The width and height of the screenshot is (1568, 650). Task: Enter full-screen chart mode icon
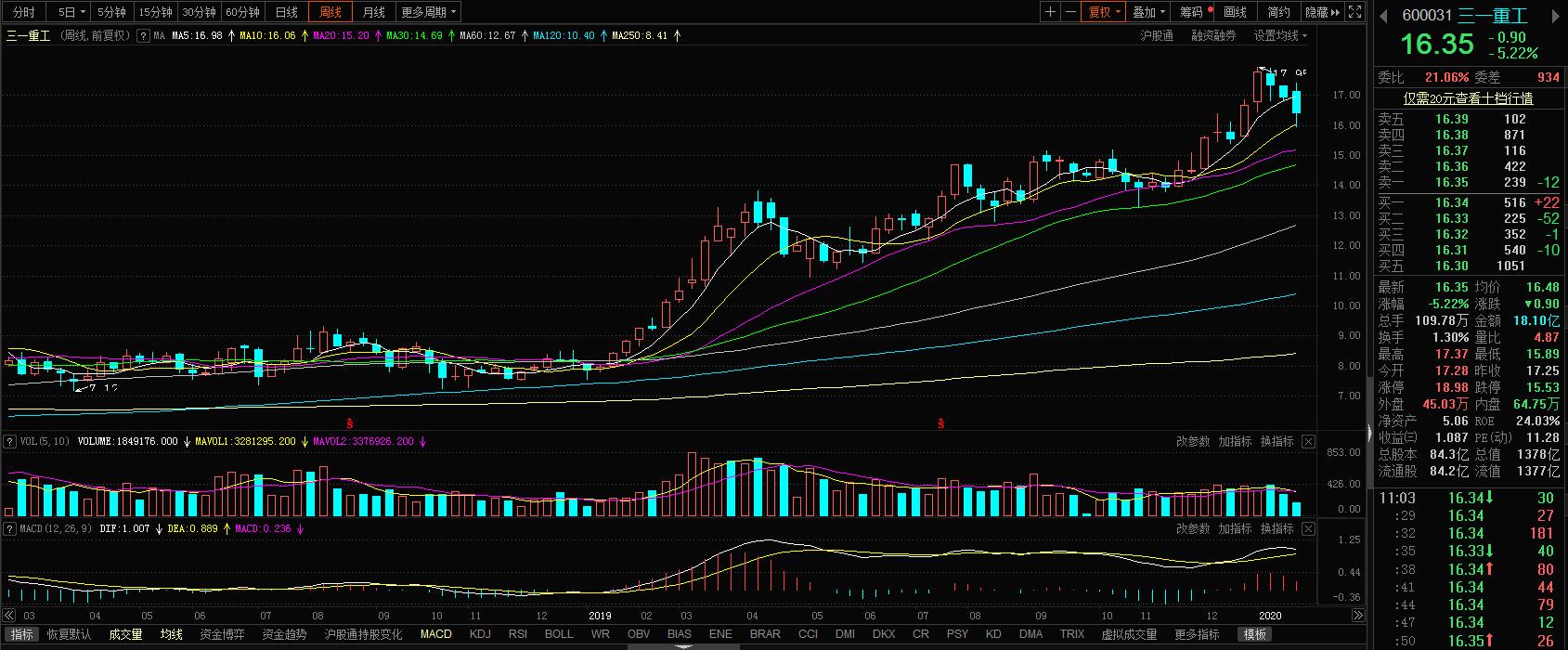tap(1355, 12)
